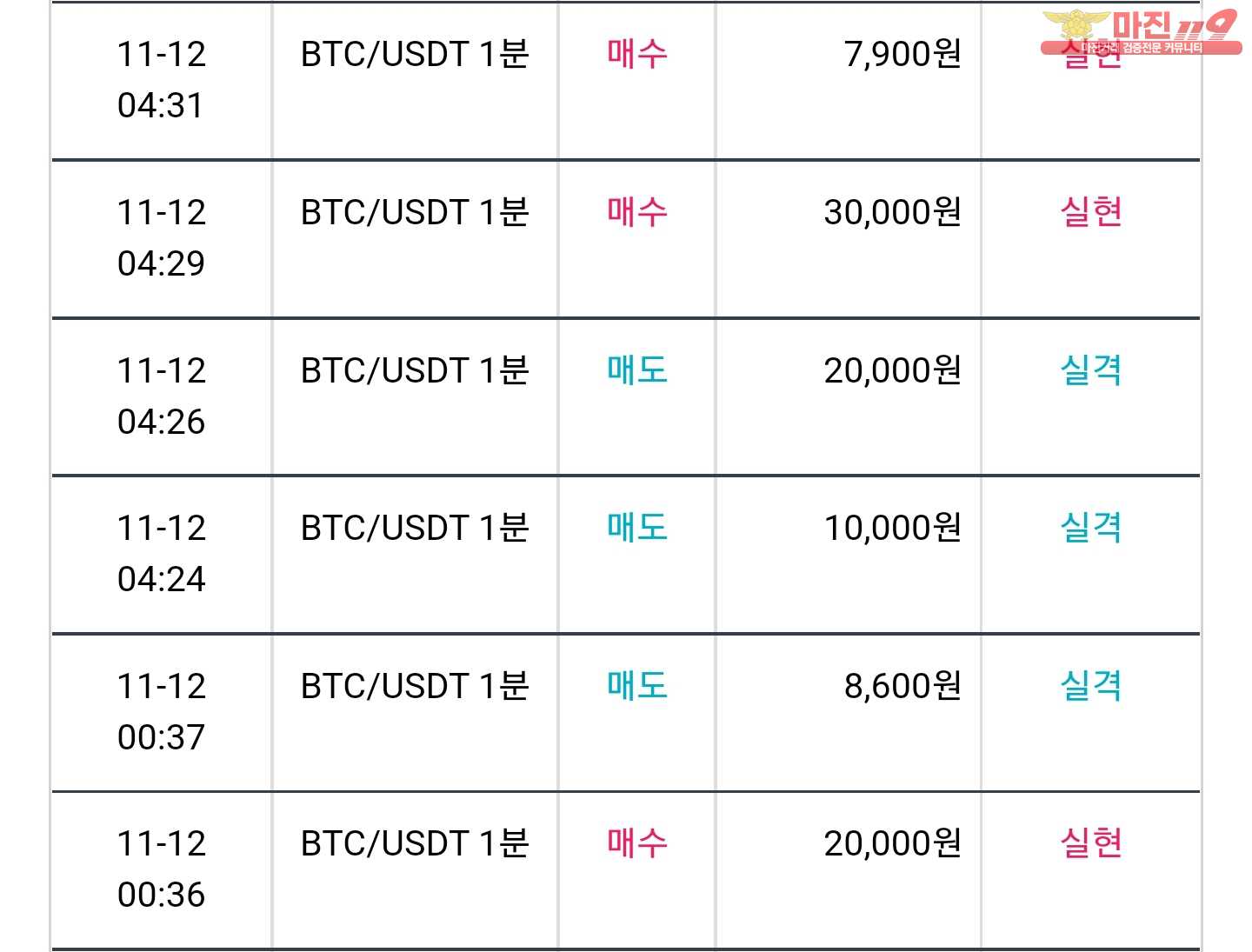The width and height of the screenshot is (1252, 952).
Task: Click 실격 result in the 00:37 row
Action: click(1091, 686)
